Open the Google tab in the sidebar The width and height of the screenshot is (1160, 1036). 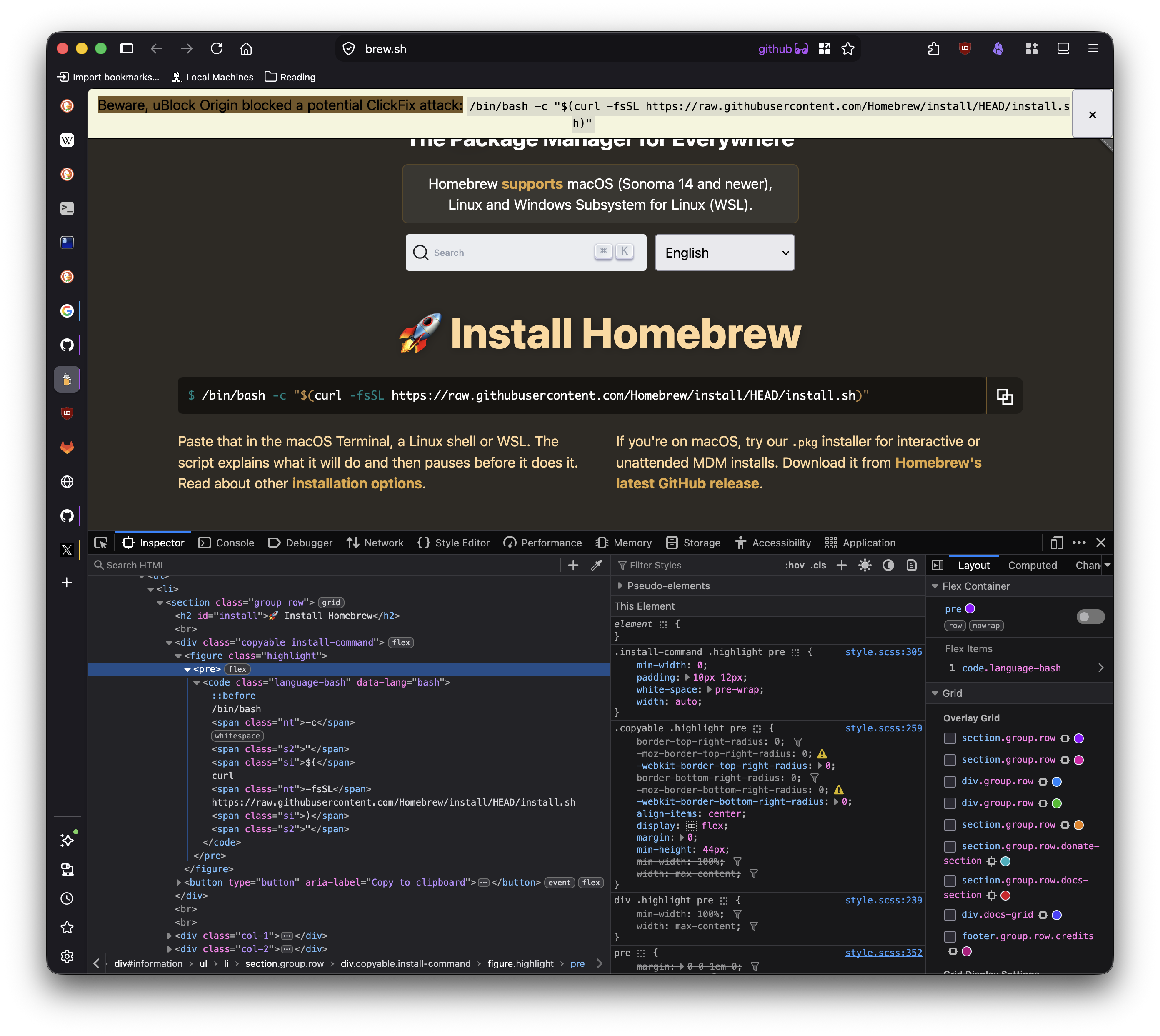coord(67,311)
